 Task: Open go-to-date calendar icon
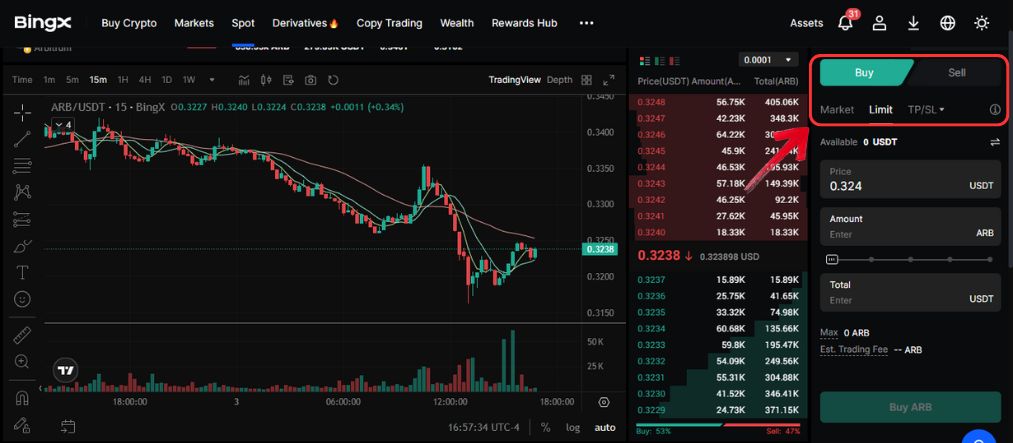[x=68, y=426]
